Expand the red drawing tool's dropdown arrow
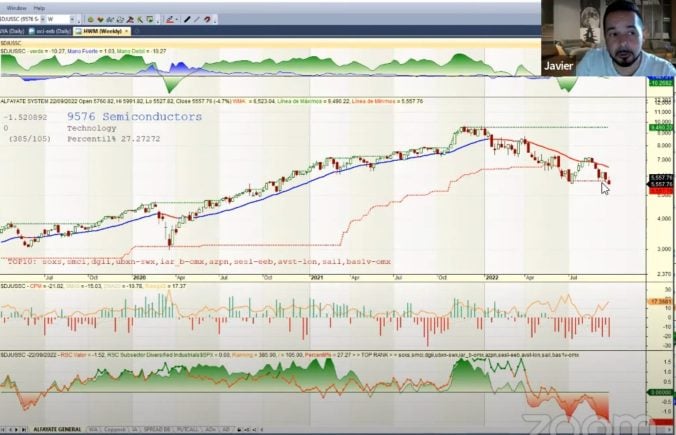 (177, 19)
